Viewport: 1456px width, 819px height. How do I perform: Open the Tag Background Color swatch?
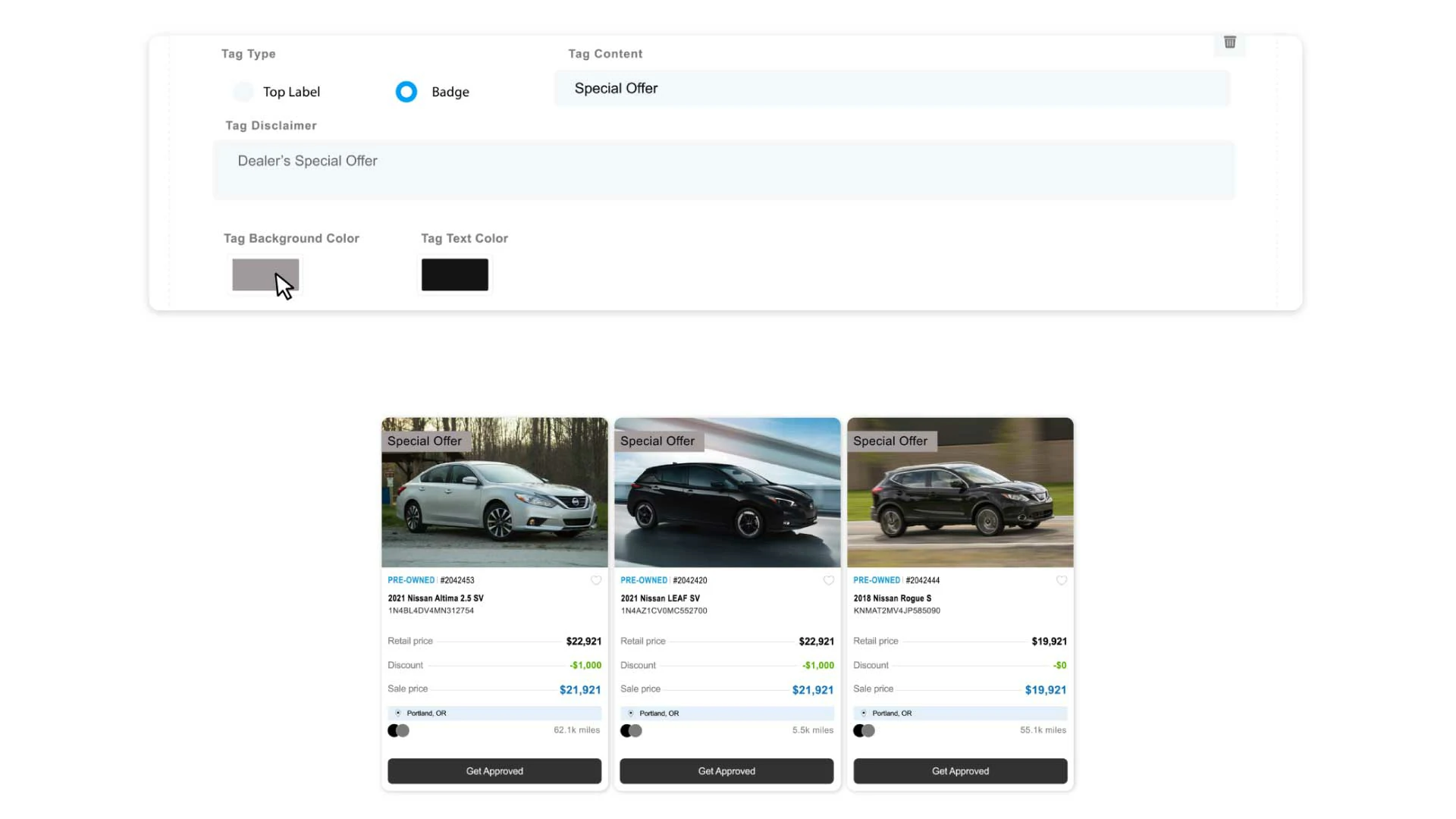tap(265, 275)
